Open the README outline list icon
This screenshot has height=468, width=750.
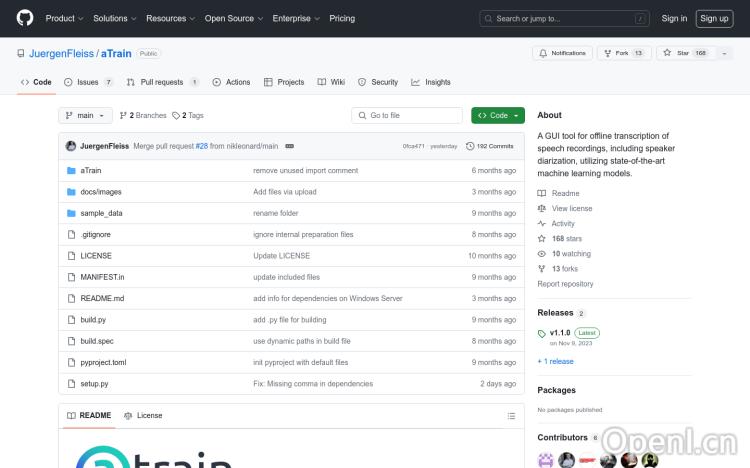[x=511, y=415]
